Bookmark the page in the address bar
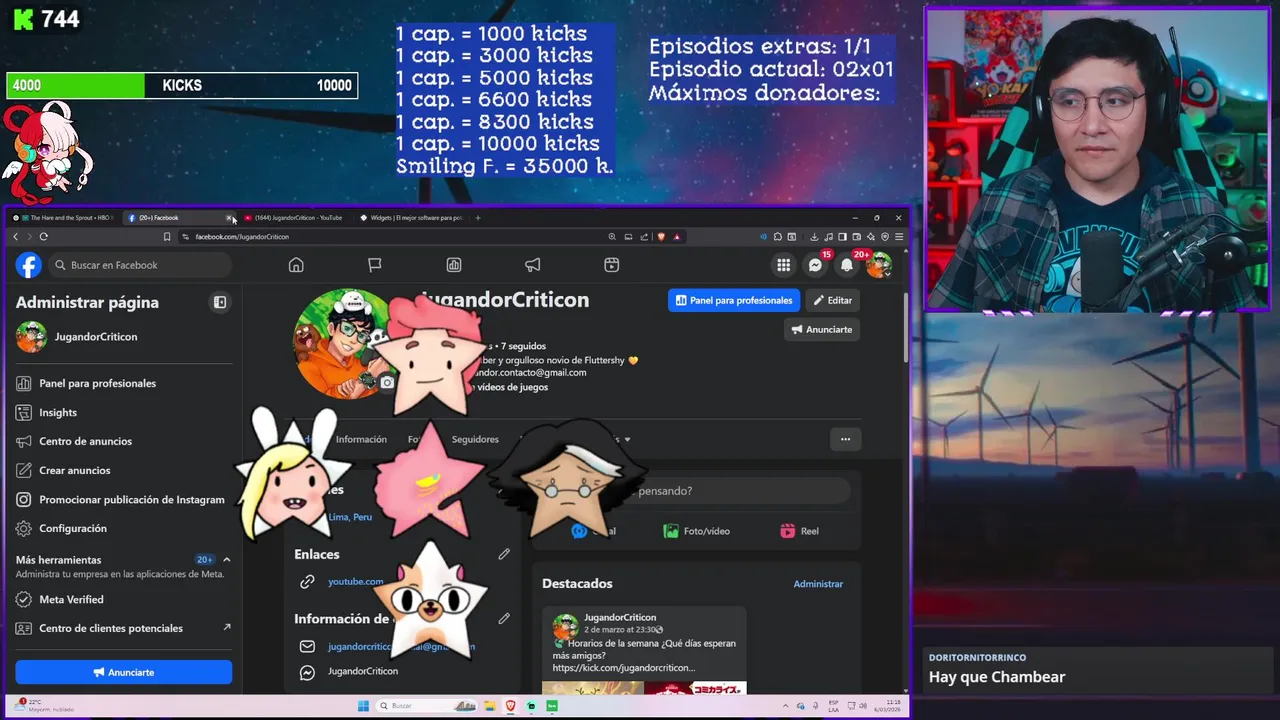The height and width of the screenshot is (720, 1280). pos(167,237)
